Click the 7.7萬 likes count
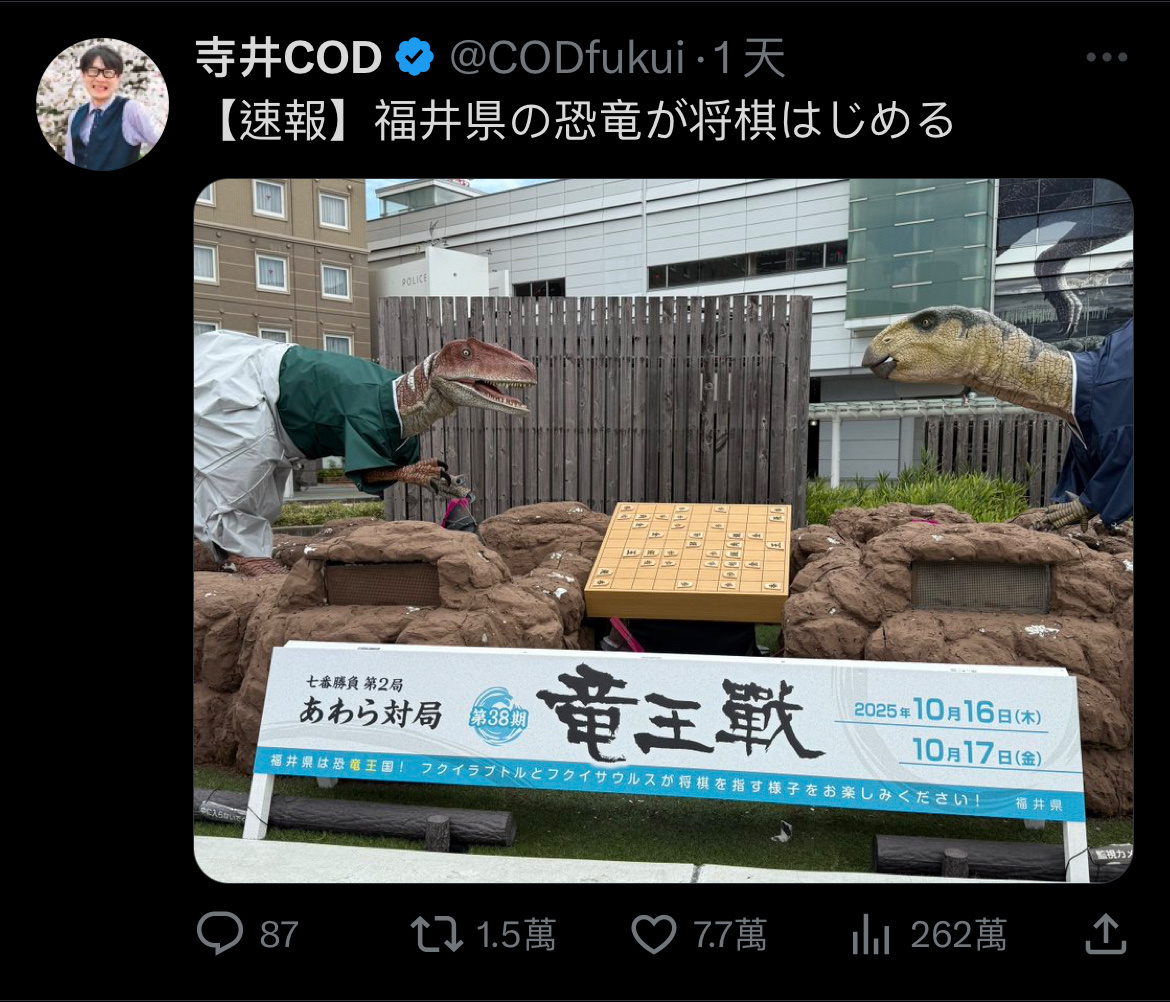This screenshot has width=1170, height=1002. 730,935
